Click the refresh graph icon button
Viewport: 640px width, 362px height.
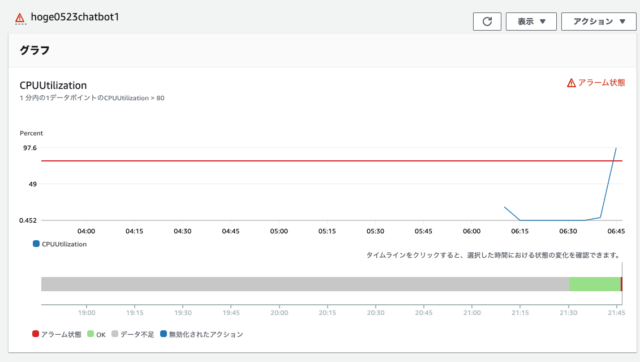[x=487, y=22]
